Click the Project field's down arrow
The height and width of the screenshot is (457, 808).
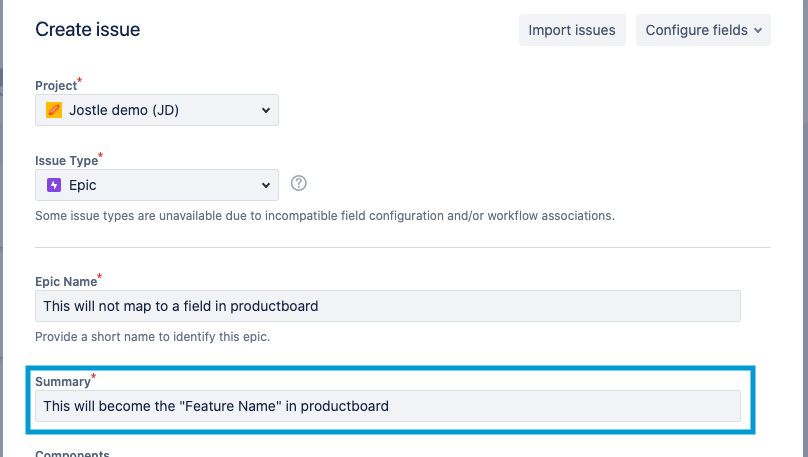click(265, 110)
